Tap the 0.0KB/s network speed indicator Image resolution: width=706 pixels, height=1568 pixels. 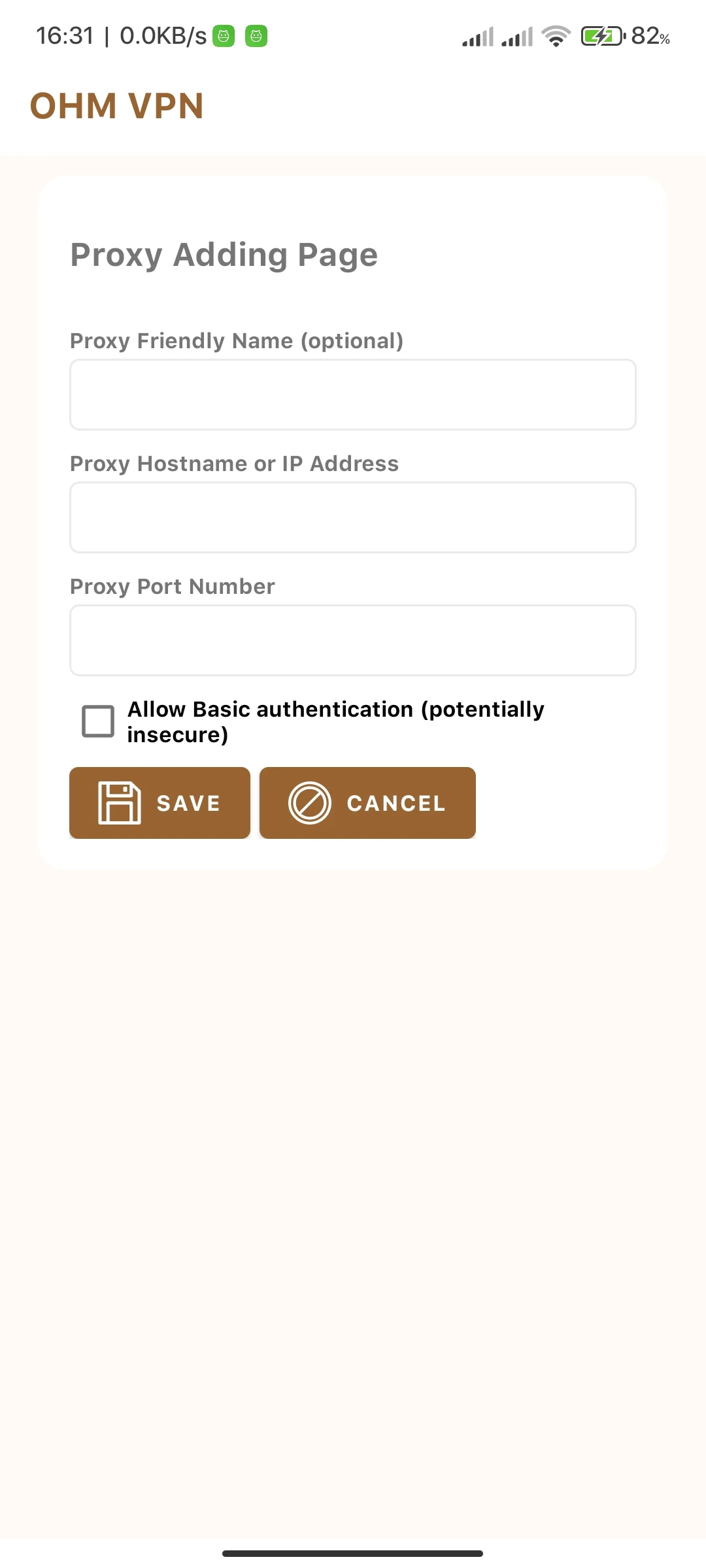click(x=163, y=37)
